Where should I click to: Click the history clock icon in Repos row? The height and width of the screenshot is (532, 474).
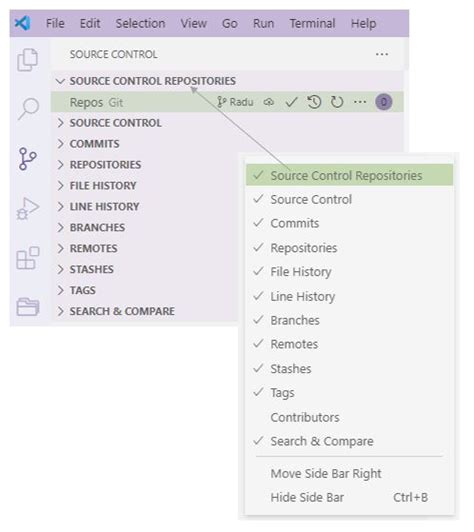click(x=314, y=102)
